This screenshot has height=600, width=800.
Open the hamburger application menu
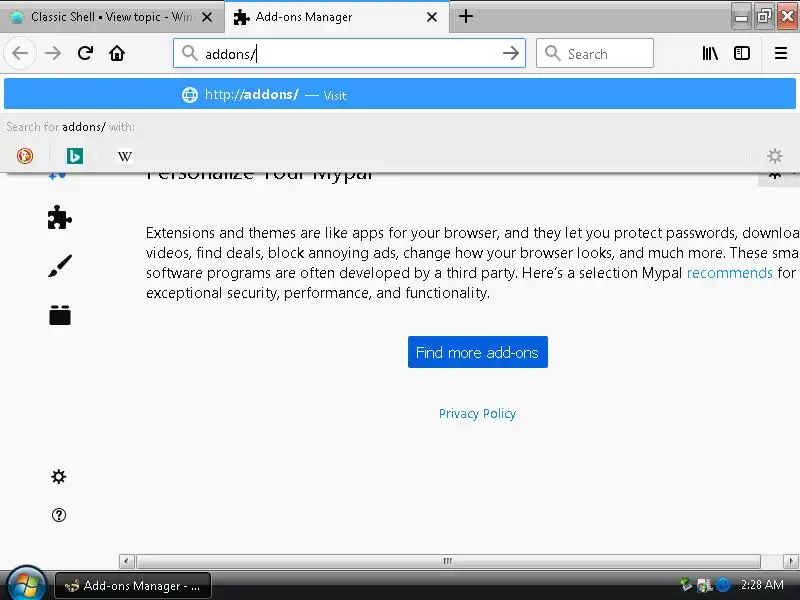(x=781, y=53)
